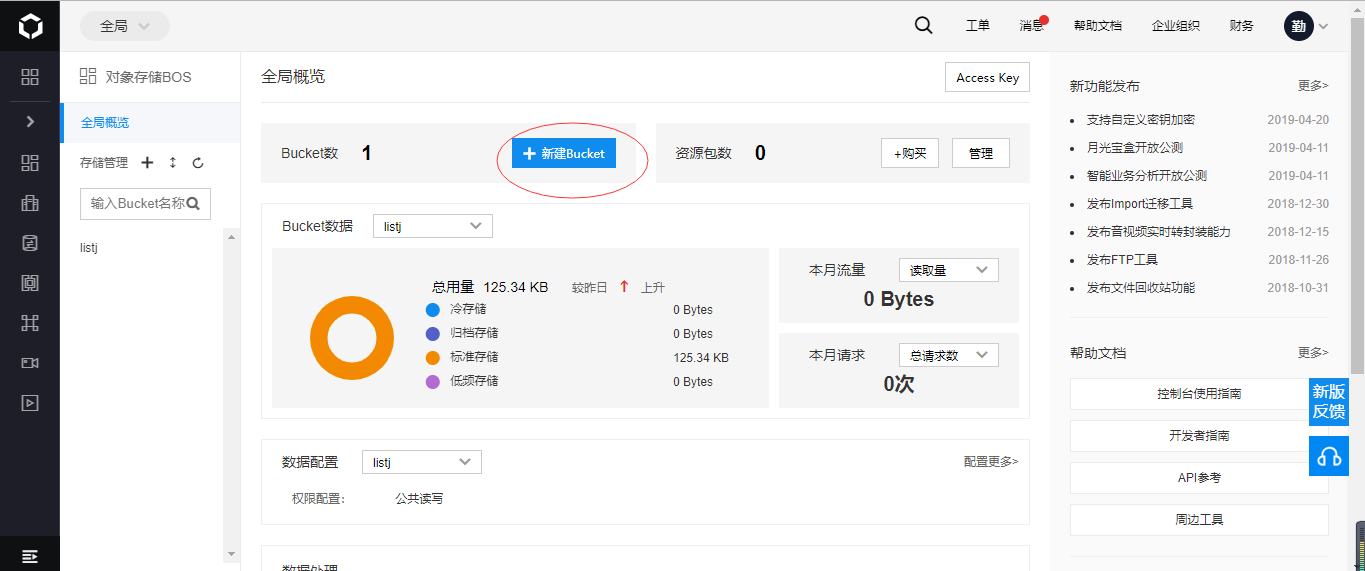Open the 周边工具 document
Image resolution: width=1365 pixels, height=571 pixels.
[x=1199, y=520]
